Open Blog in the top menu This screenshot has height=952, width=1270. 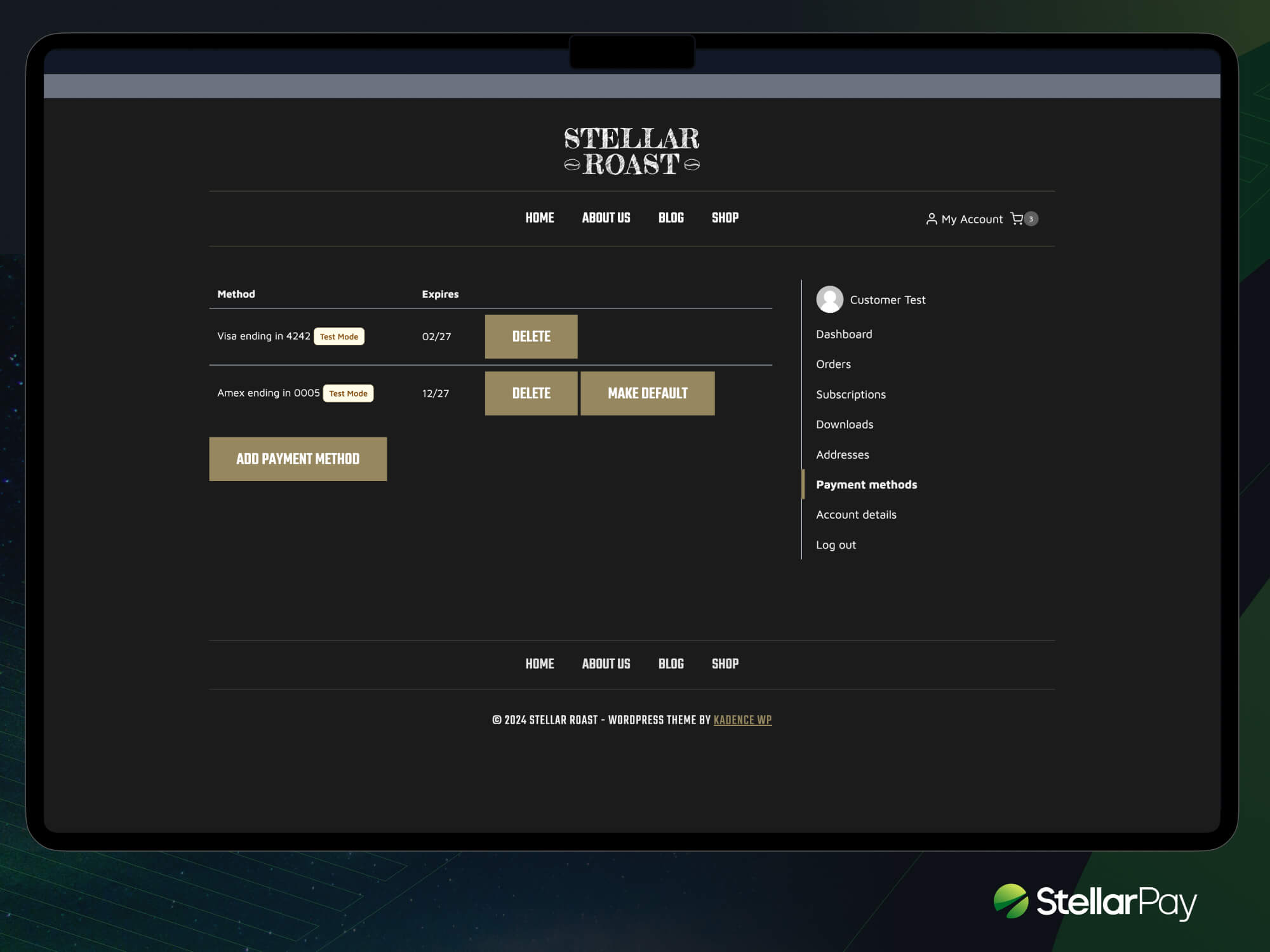point(671,218)
